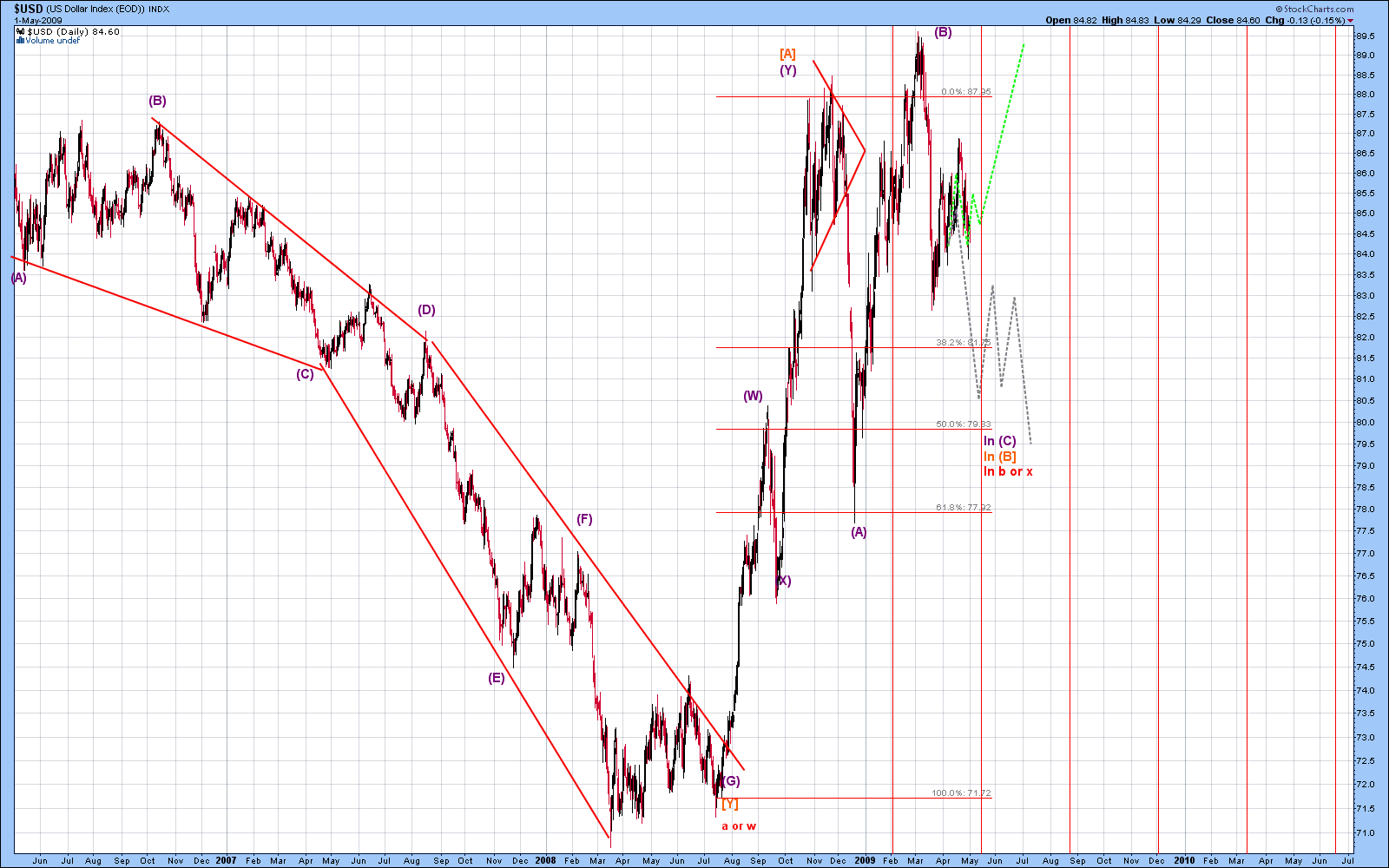The image size is (1389, 868).
Task: Click the '(B)' label at the March 2009 high
Action: 943,32
